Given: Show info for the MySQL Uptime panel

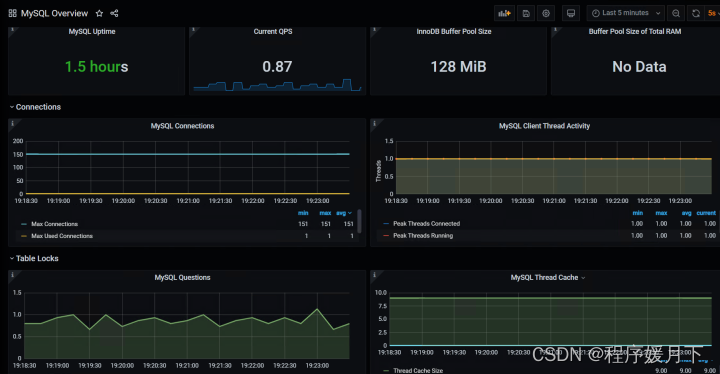Looking at the screenshot, I should point(12,29).
